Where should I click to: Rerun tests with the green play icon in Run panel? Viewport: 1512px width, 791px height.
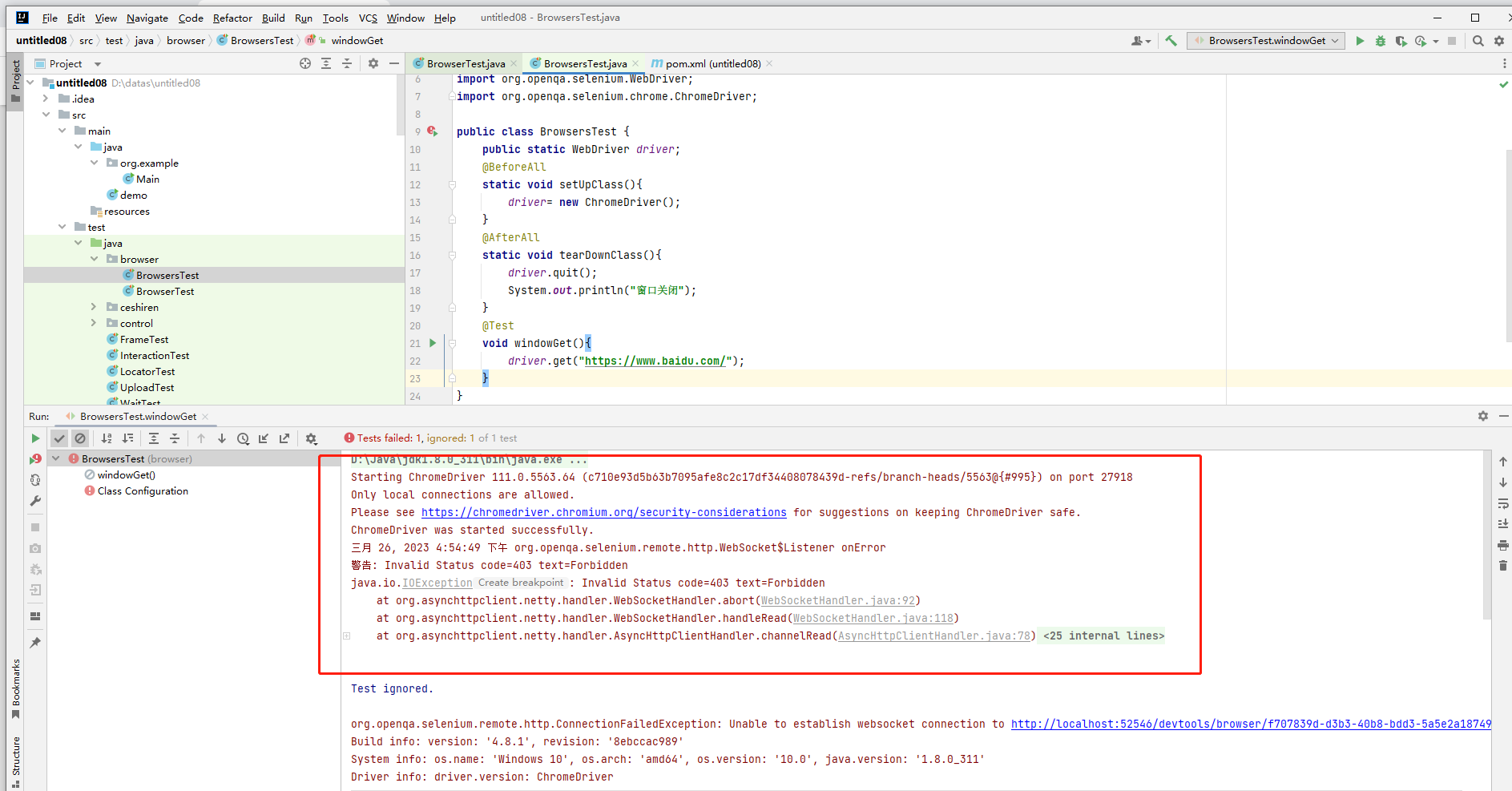point(35,438)
